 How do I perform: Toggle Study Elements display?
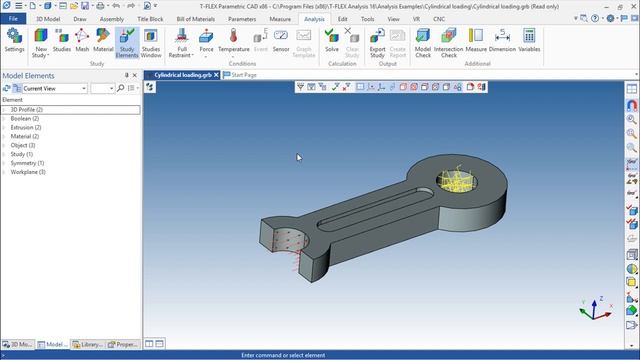coord(127,43)
